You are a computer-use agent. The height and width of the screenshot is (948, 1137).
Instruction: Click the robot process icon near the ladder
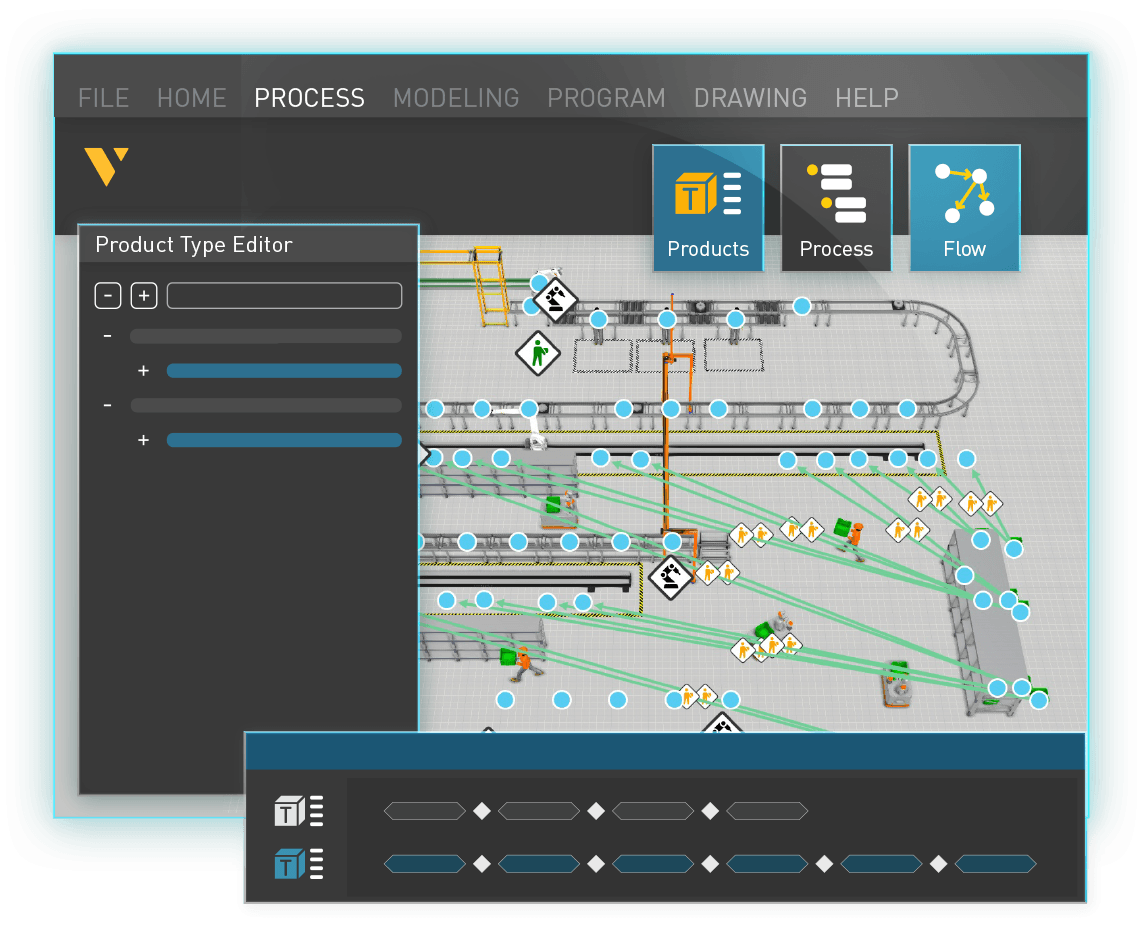click(x=555, y=300)
